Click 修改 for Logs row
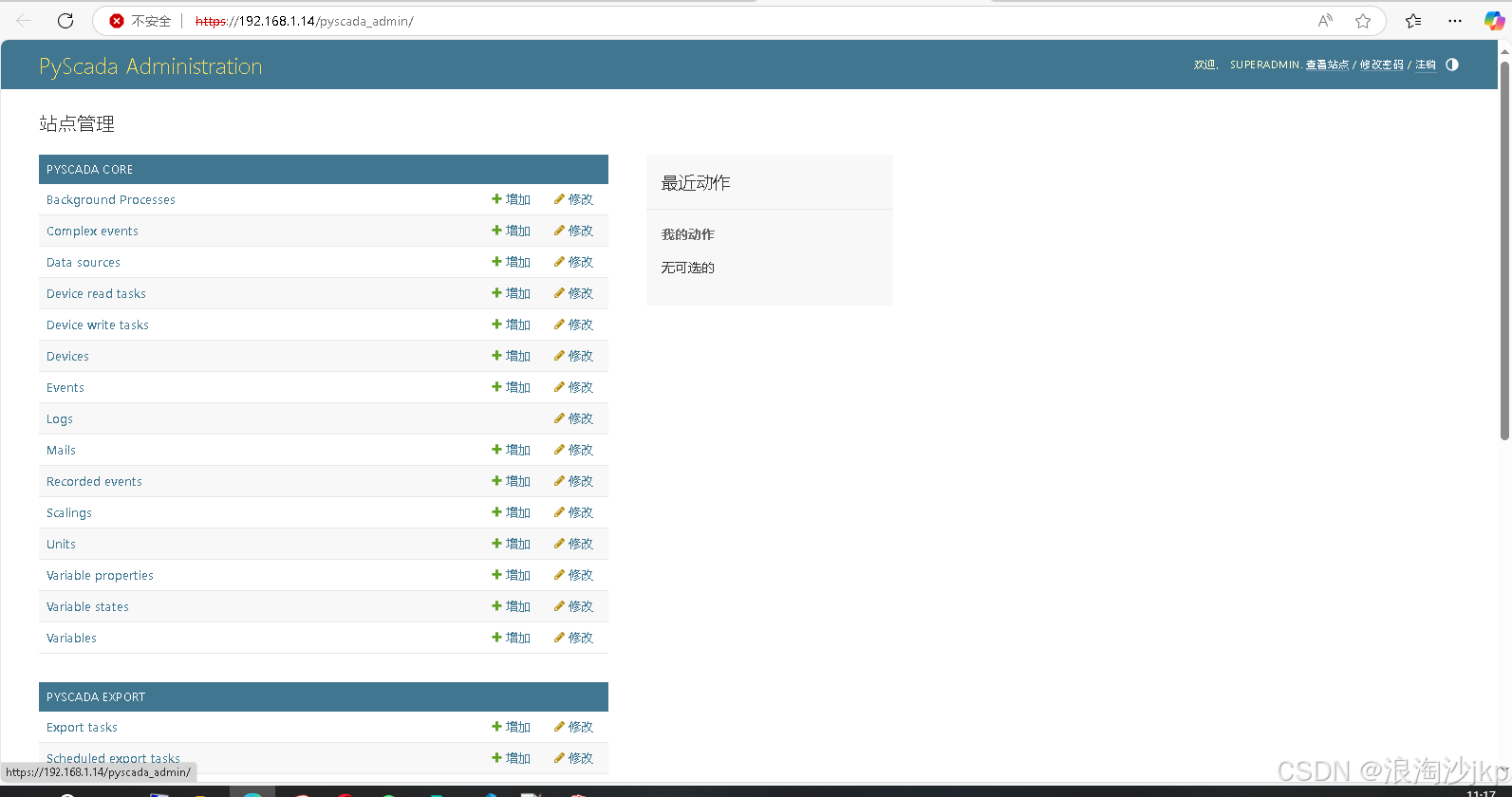The width and height of the screenshot is (1512, 797). (573, 418)
